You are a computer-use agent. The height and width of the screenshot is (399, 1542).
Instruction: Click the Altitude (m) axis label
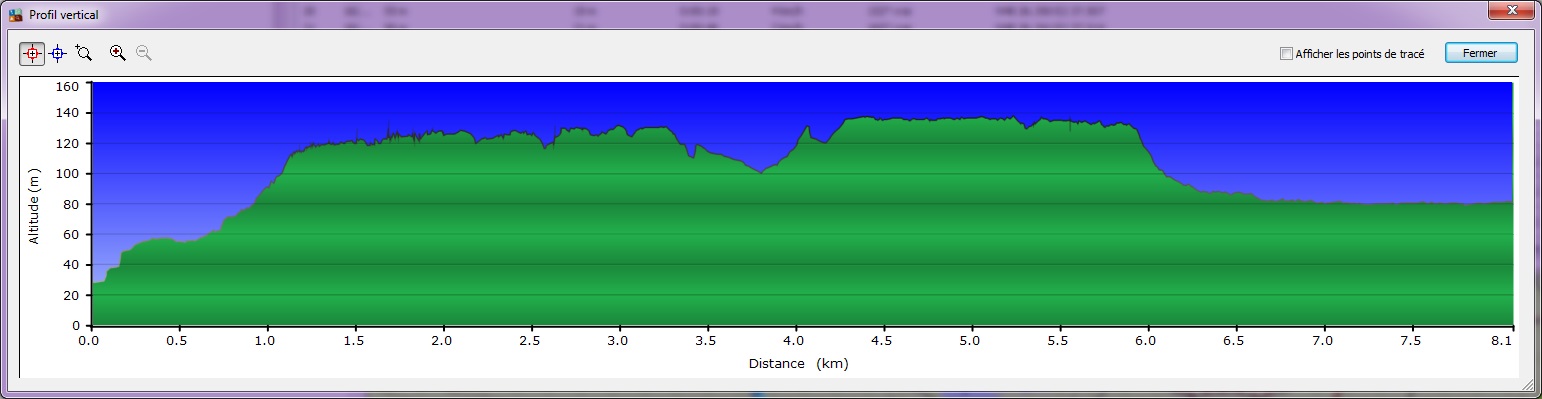(x=34, y=207)
